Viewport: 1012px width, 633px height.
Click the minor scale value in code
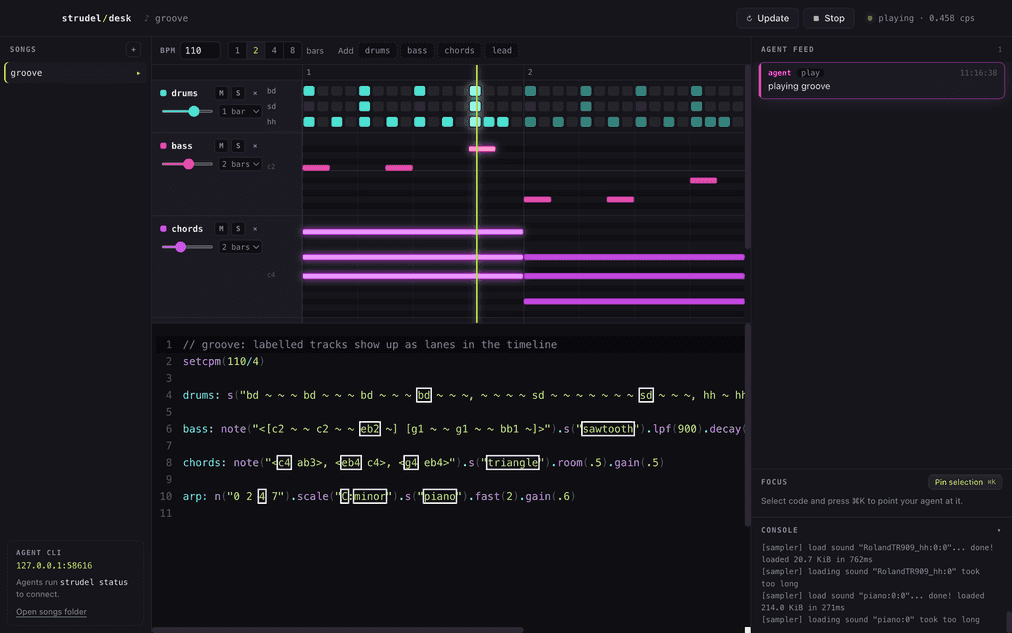(x=370, y=496)
